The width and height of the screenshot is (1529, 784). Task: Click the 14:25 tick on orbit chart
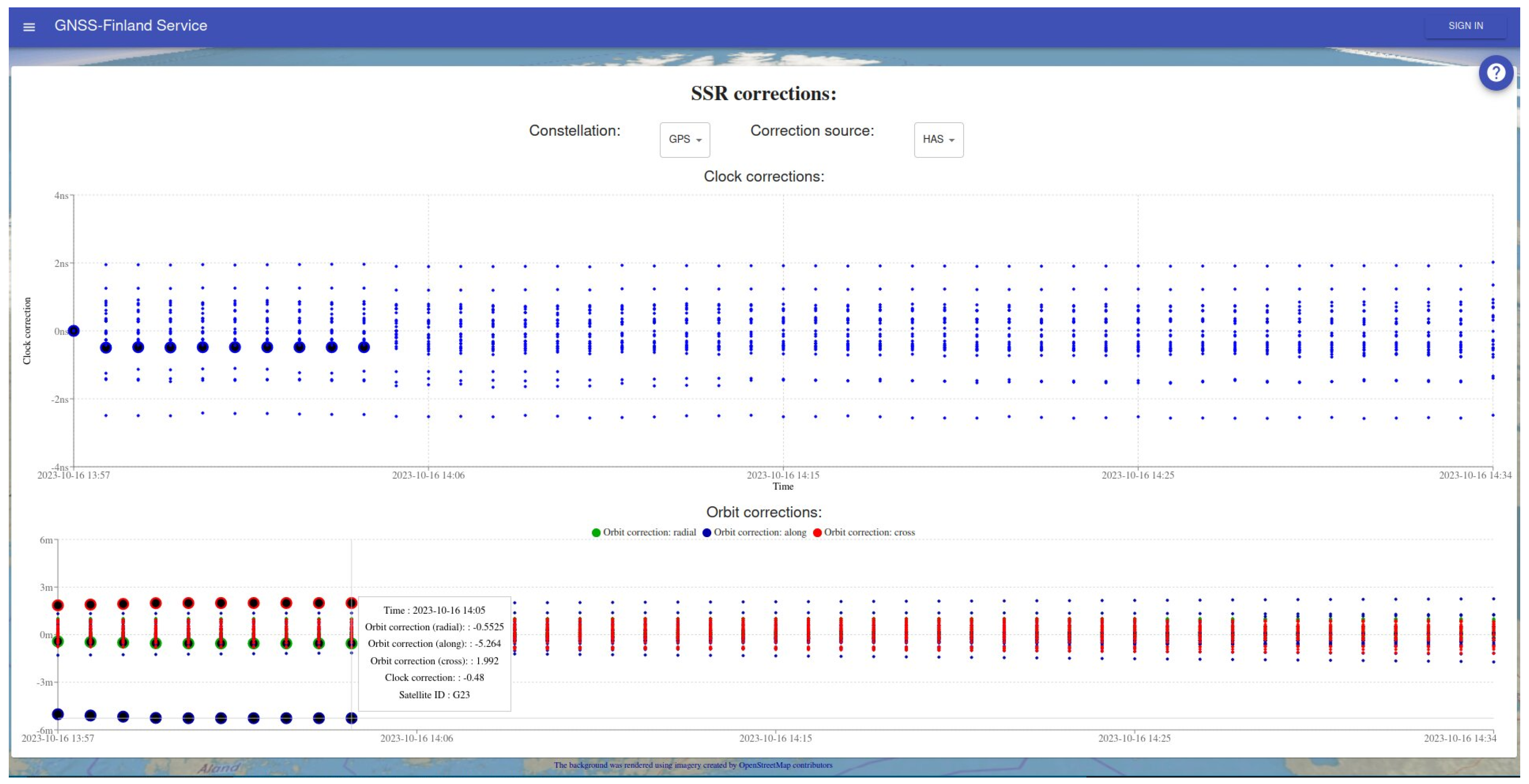click(x=1133, y=738)
